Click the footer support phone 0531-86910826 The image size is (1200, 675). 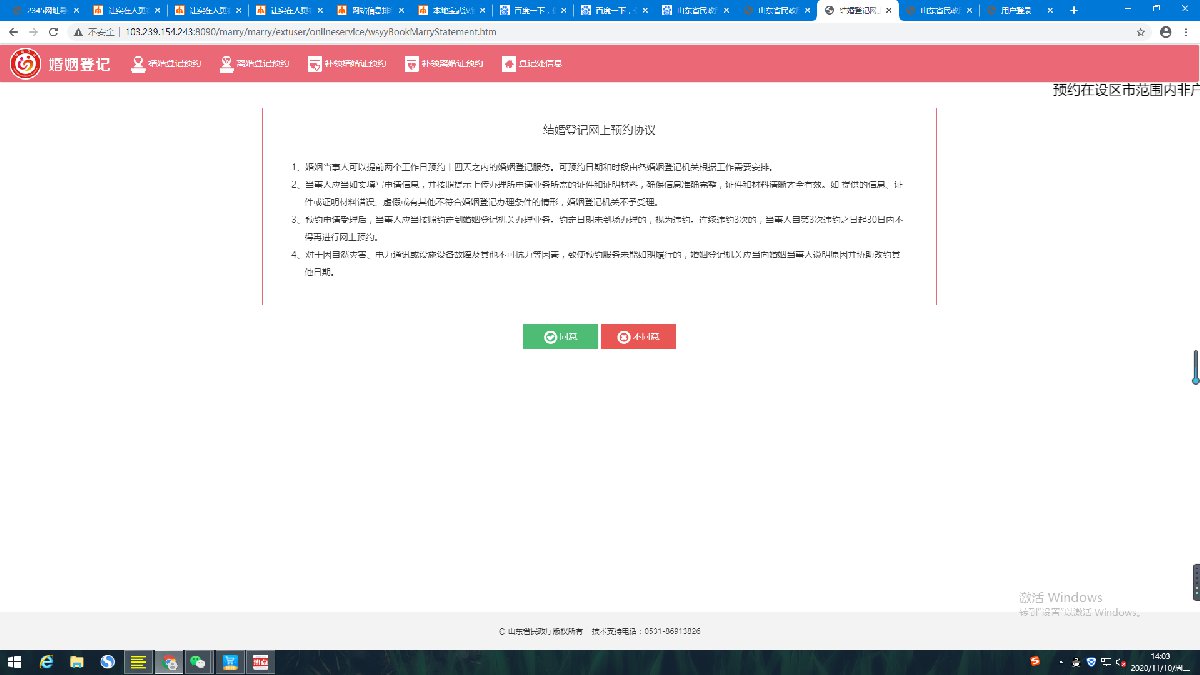672,632
